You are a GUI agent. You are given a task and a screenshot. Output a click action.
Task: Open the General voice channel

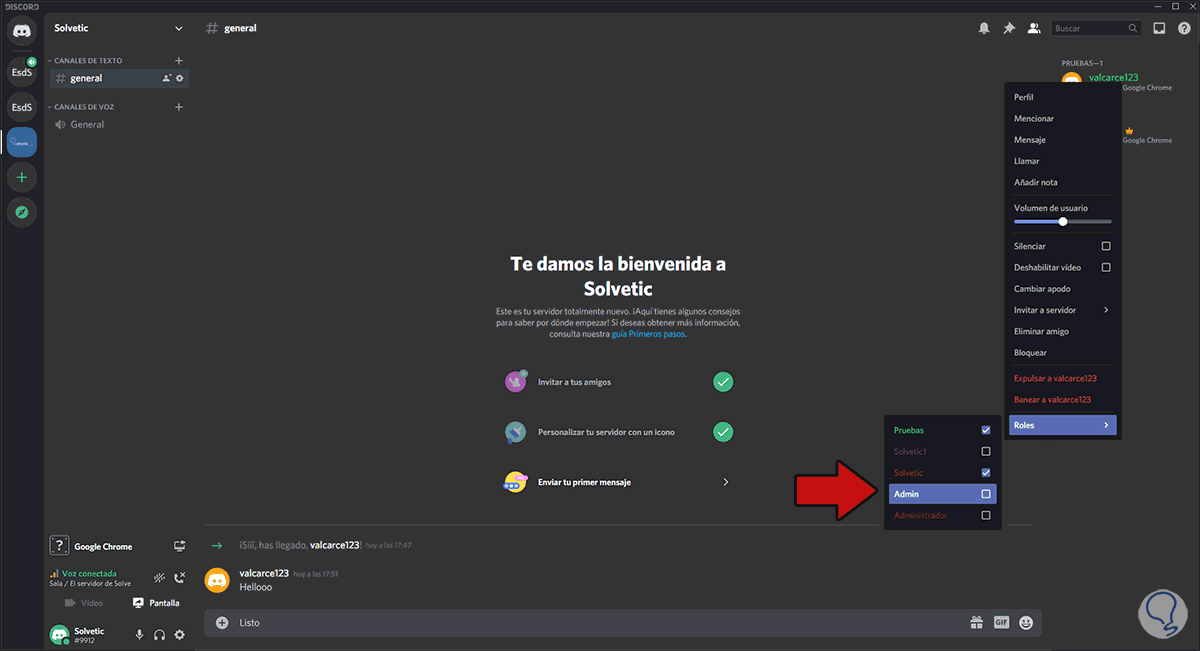(x=119, y=124)
